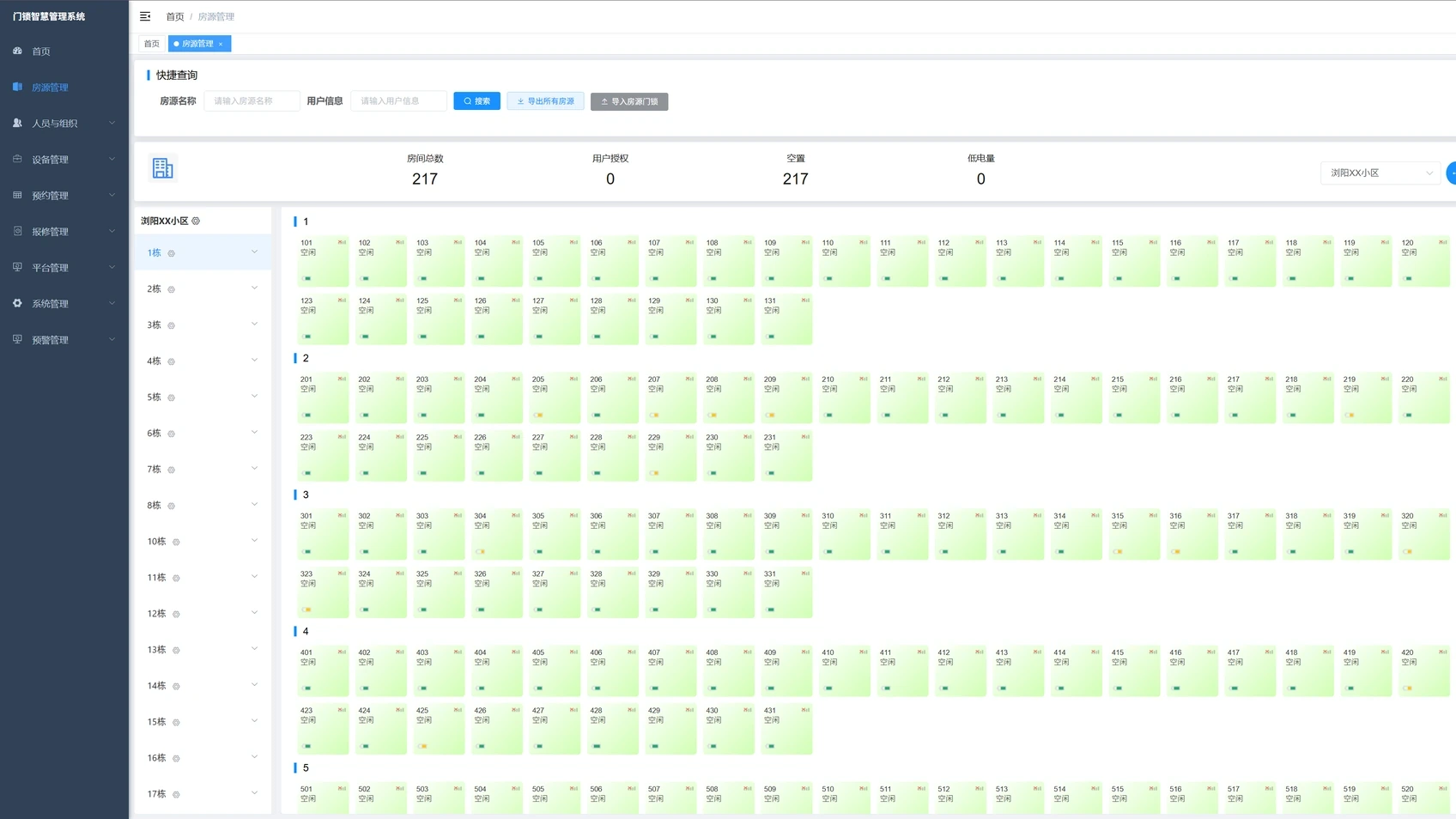1456x819 pixels.
Task: Go to 首页 via the breadcrumb
Action: point(175,16)
